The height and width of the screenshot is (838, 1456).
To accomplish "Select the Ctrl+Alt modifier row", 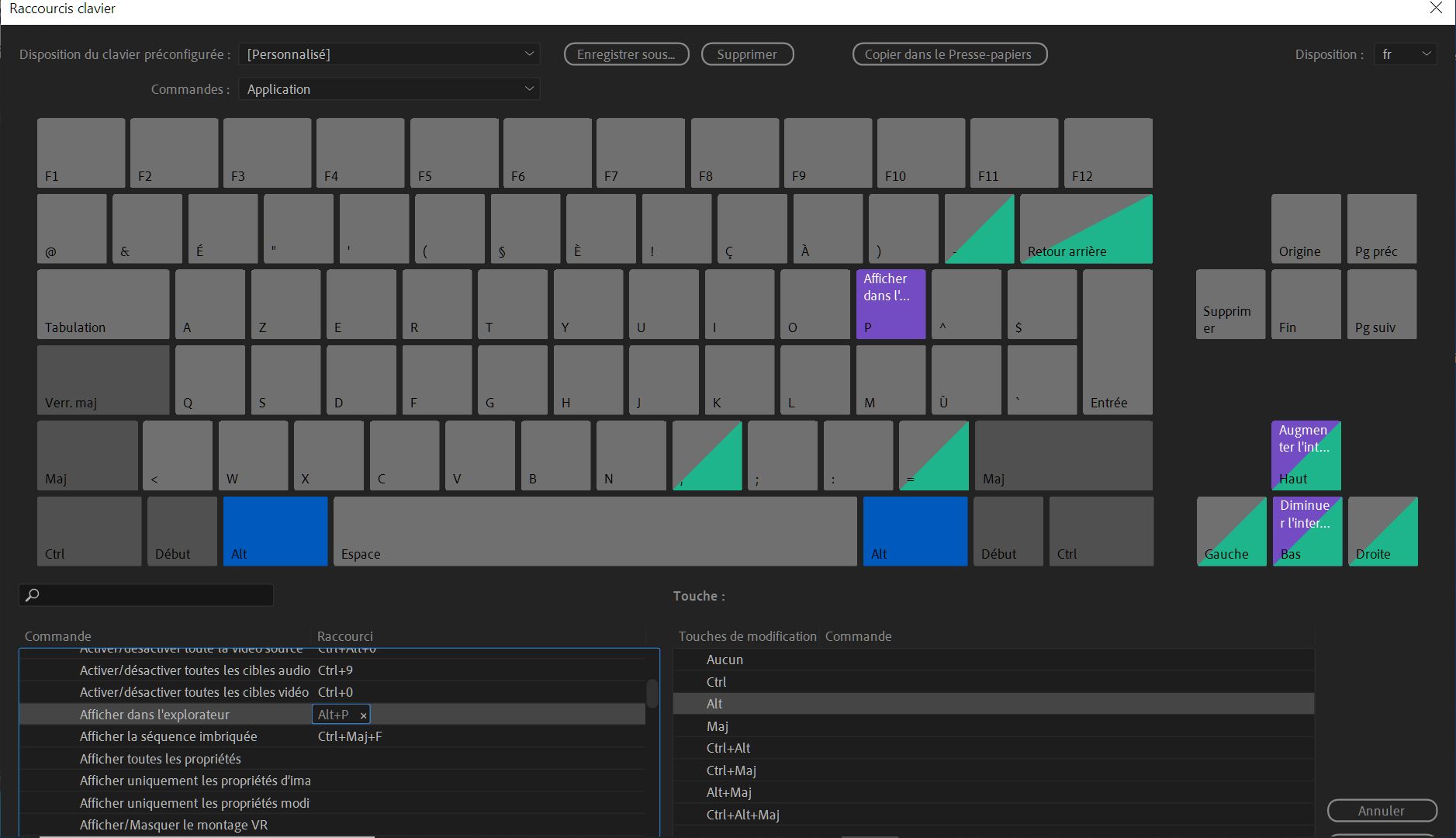I will [x=994, y=748].
